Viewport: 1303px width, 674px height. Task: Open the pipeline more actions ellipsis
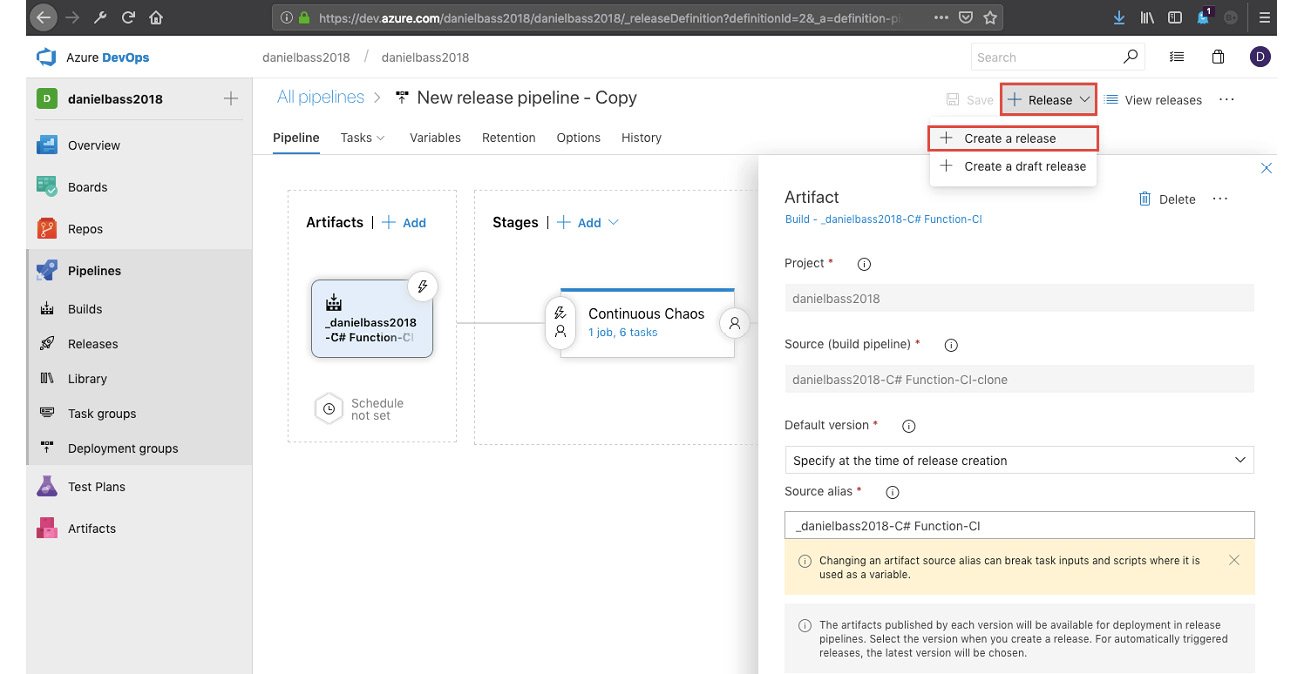tap(1227, 100)
